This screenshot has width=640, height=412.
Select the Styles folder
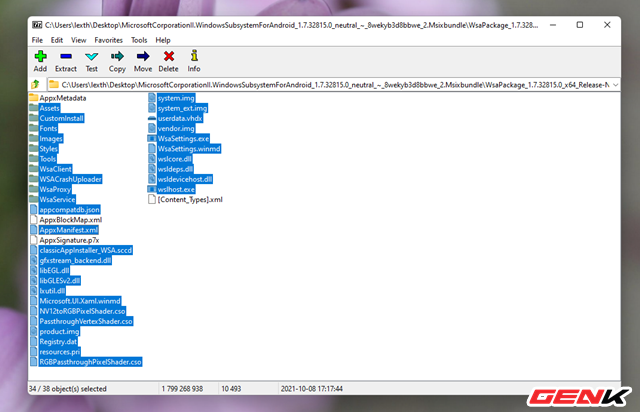(x=44, y=149)
